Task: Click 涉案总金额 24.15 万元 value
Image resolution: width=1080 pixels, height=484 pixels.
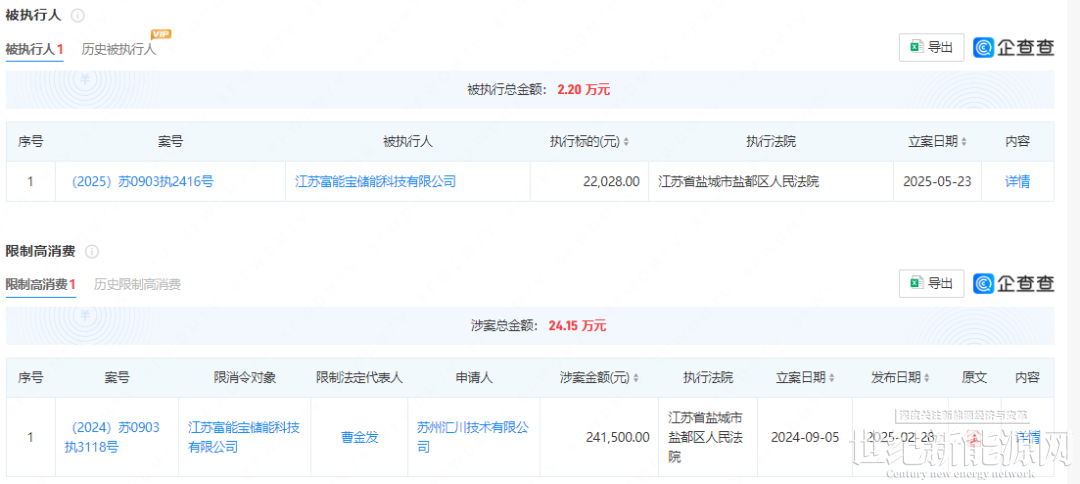Action: pos(577,326)
